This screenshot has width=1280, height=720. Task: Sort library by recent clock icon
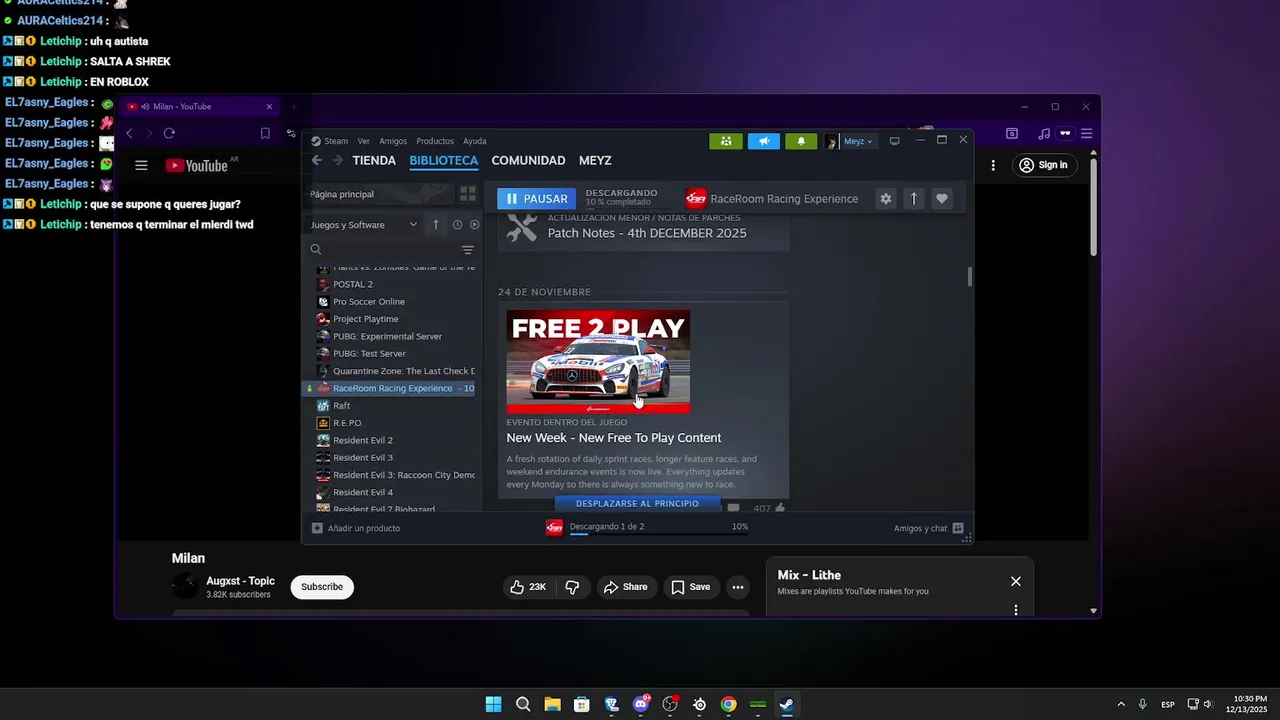point(457,225)
